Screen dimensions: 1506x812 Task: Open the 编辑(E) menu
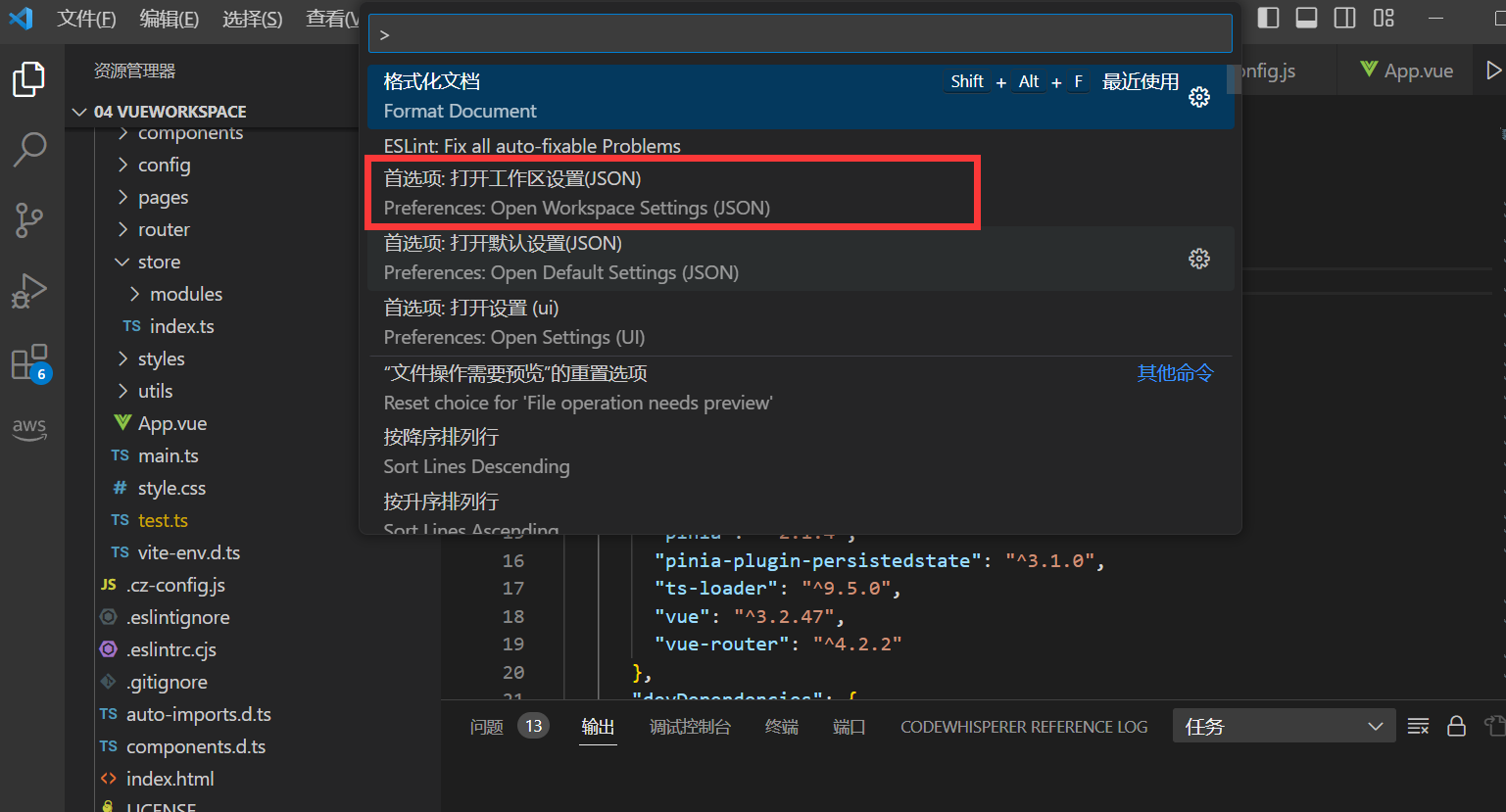click(169, 19)
